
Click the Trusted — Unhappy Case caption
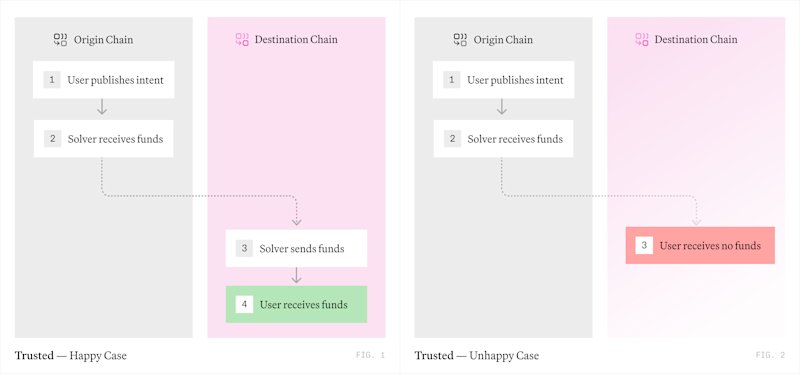[x=477, y=356]
